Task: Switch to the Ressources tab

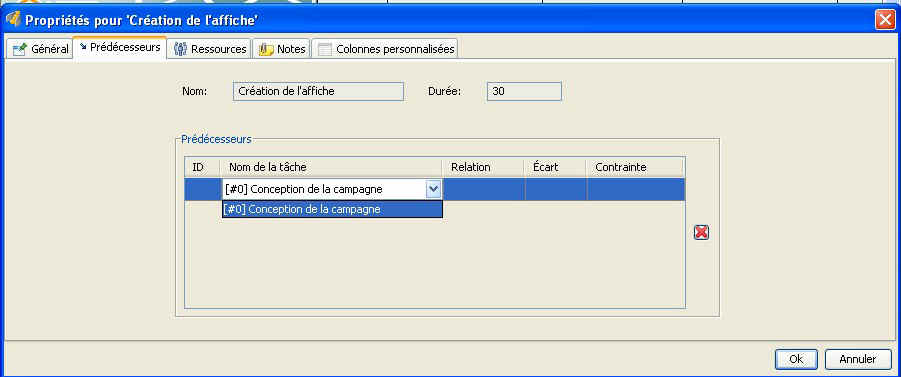Action: 211,49
